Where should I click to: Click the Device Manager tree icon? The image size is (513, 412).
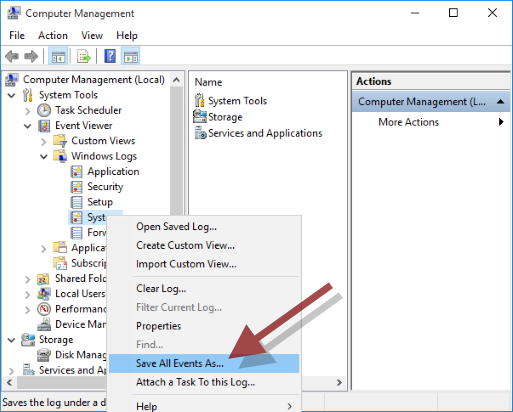click(x=44, y=324)
